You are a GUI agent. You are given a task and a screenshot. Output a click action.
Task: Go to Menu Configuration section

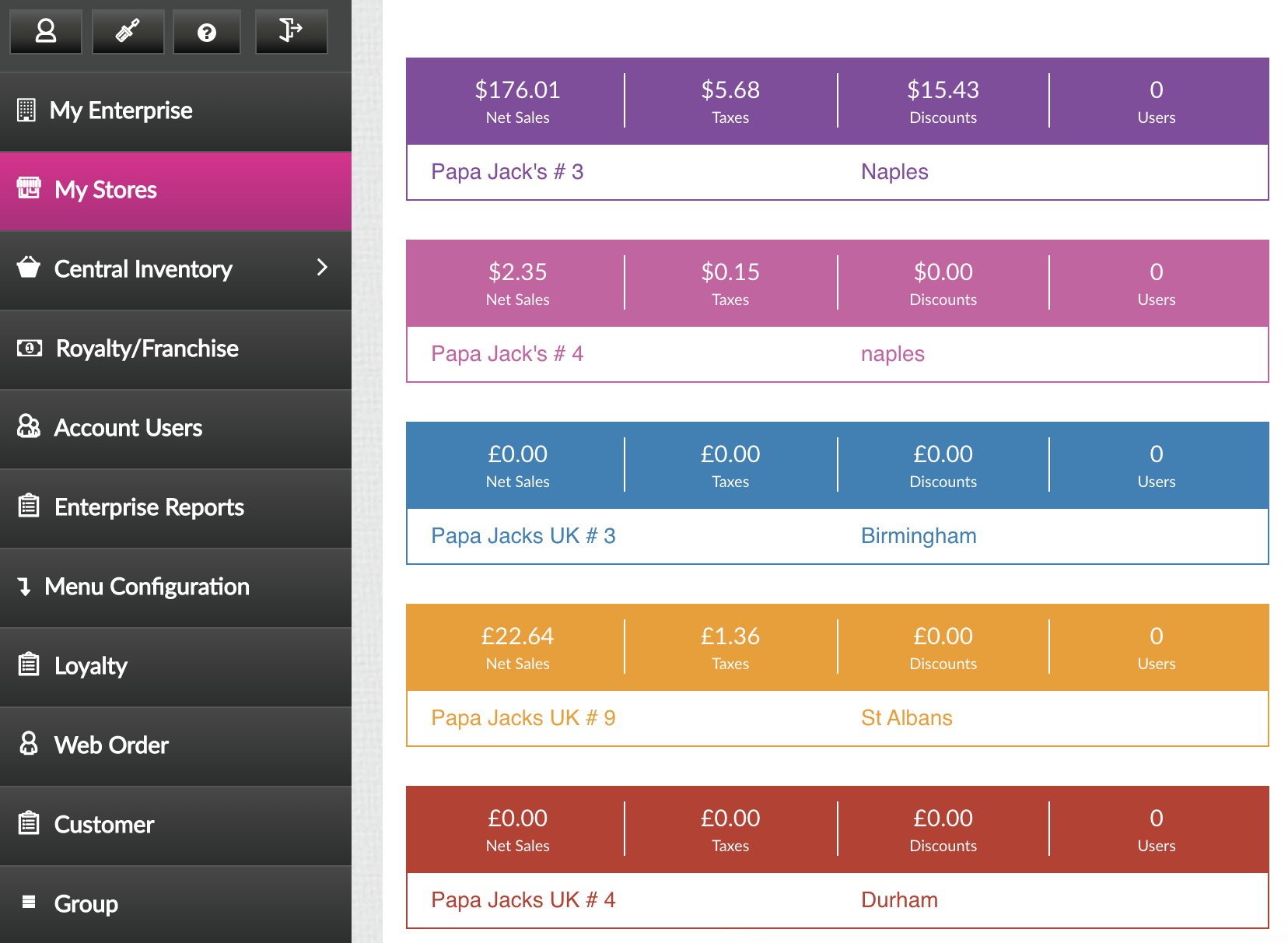pos(147,587)
